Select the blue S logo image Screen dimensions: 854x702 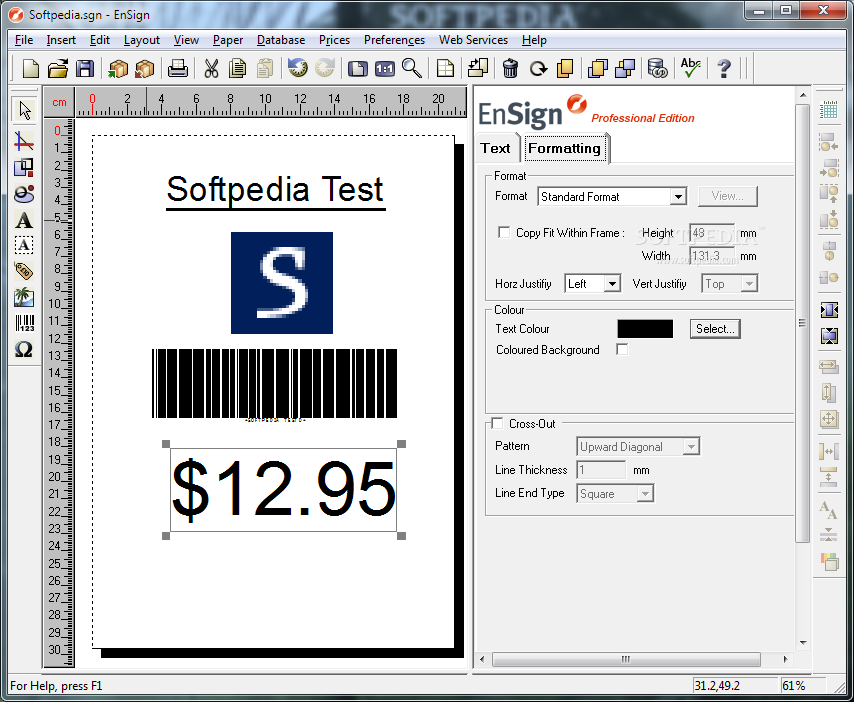[282, 283]
